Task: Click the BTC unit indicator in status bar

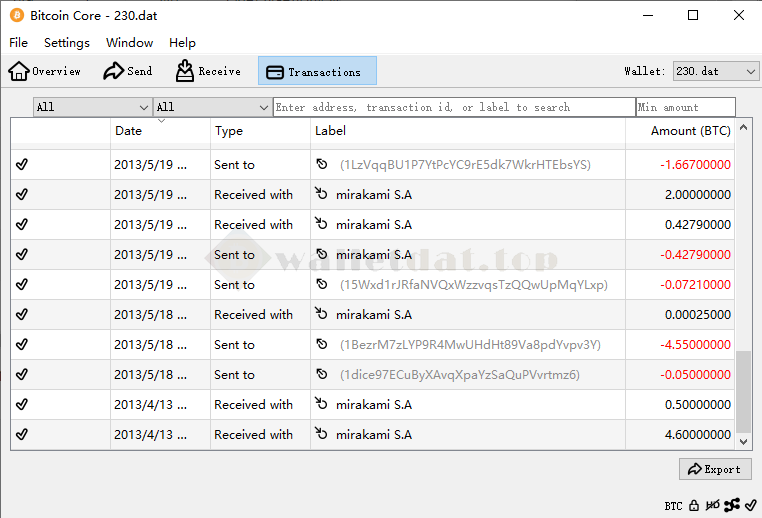Action: coord(673,506)
